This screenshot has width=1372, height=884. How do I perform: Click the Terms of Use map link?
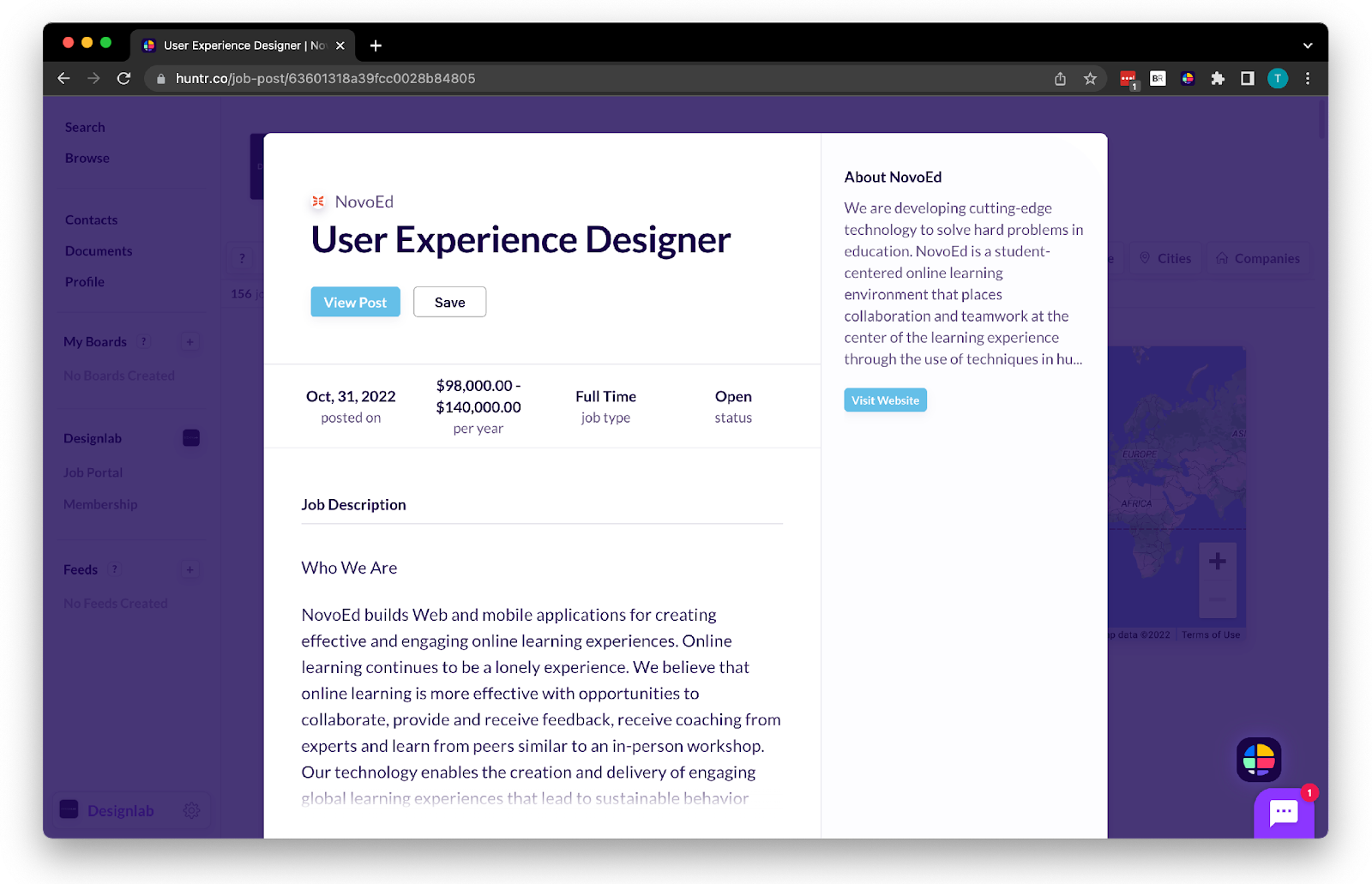[1211, 634]
